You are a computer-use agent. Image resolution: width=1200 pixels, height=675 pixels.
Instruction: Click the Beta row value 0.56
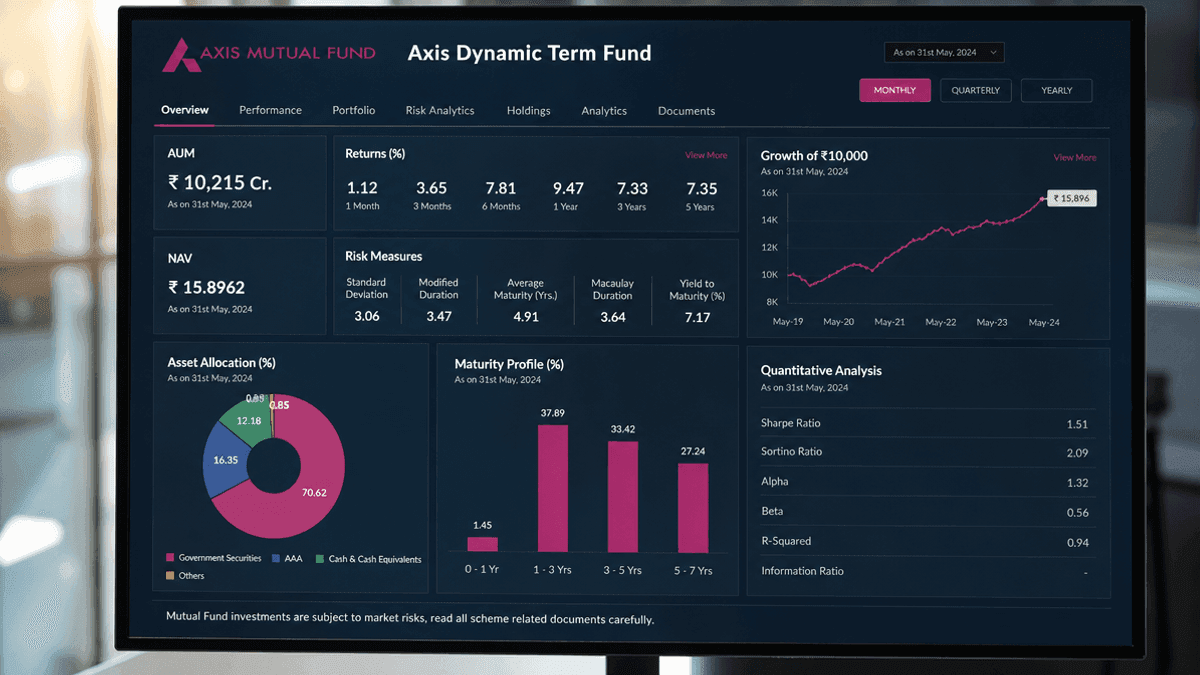tap(1077, 513)
